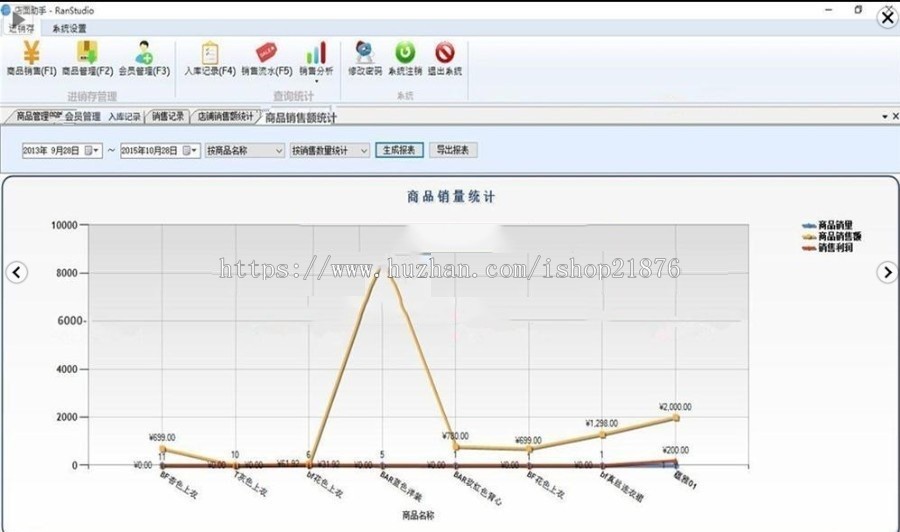The image size is (900, 532).
Task: Go to next image with right arrow
Action: 887,272
